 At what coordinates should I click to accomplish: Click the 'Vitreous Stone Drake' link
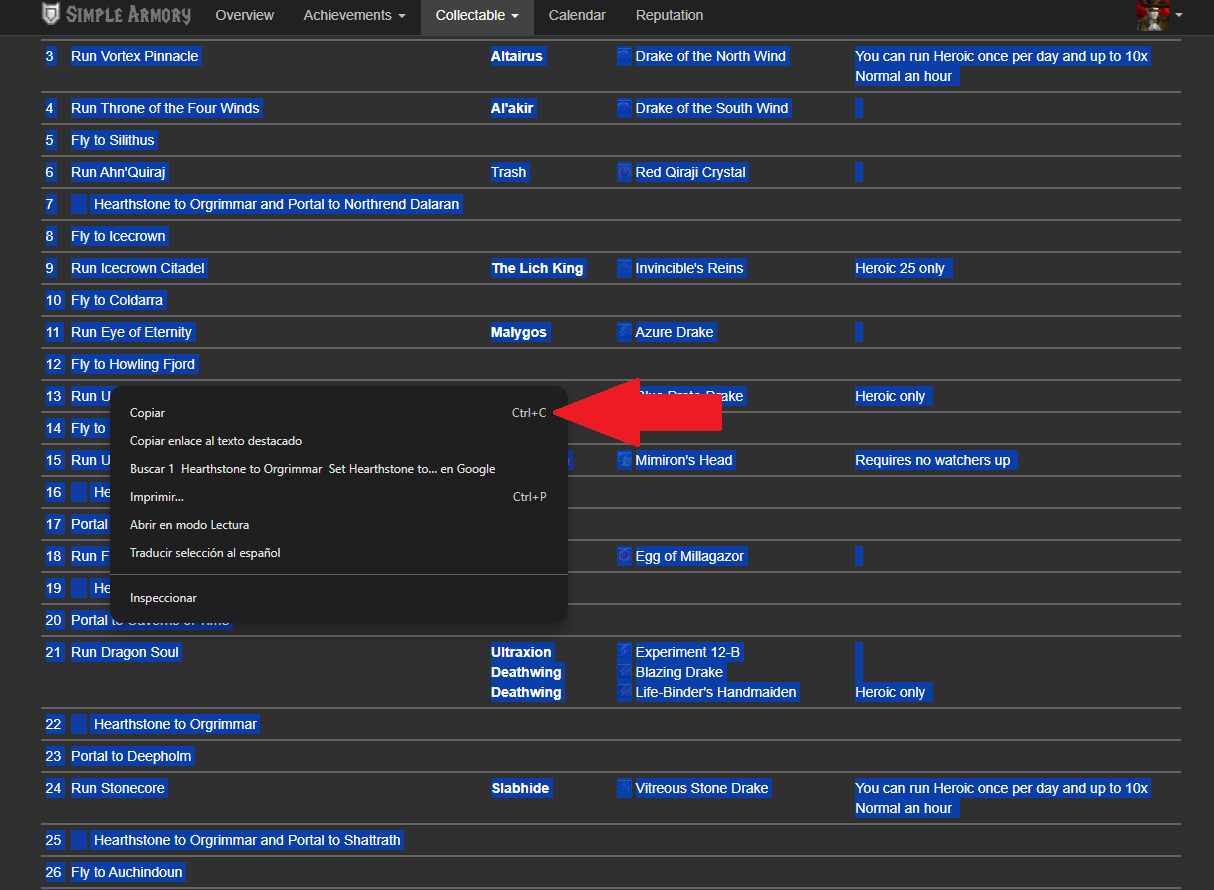pos(702,788)
